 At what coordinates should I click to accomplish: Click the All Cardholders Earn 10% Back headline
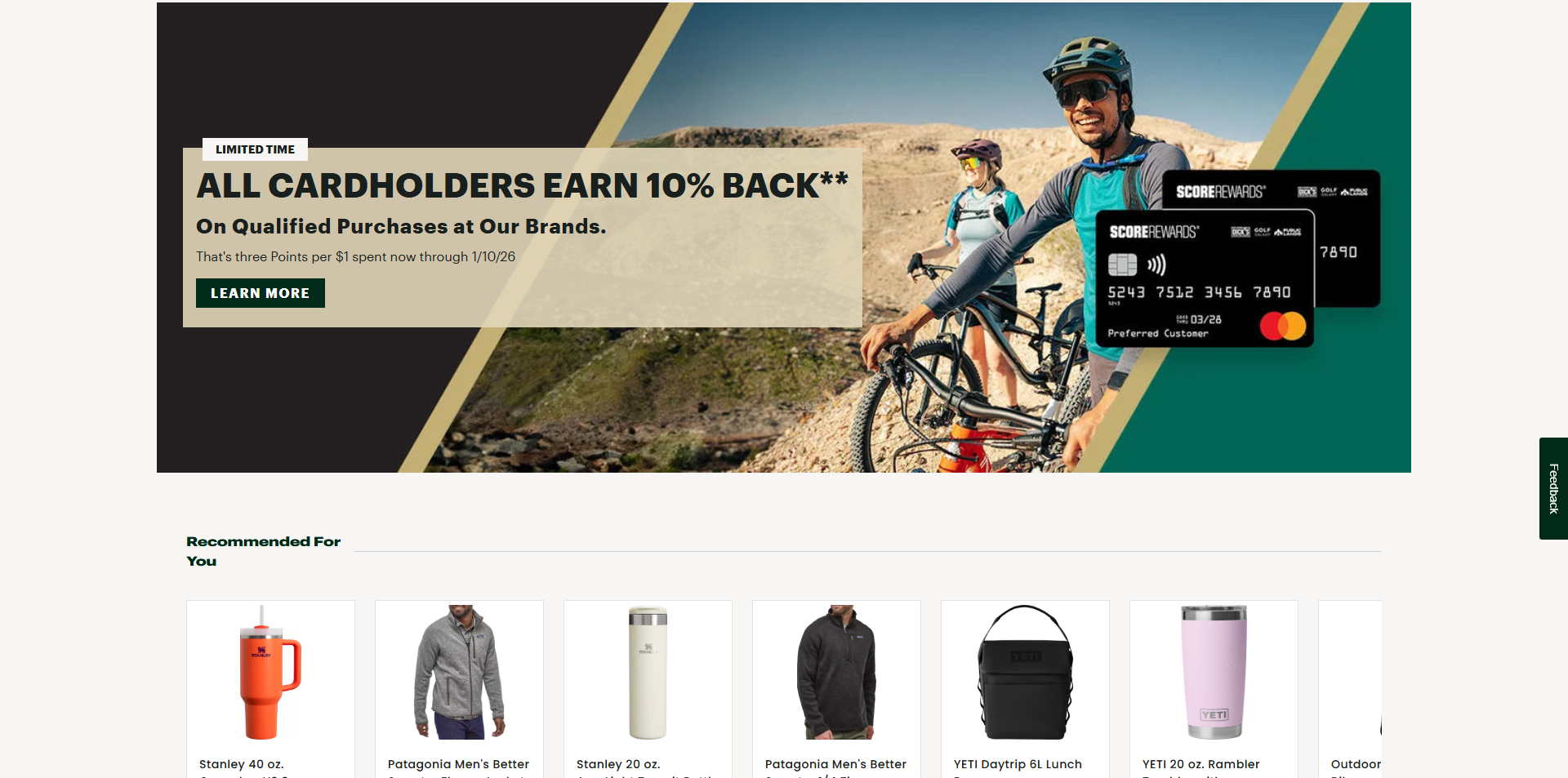(x=523, y=186)
